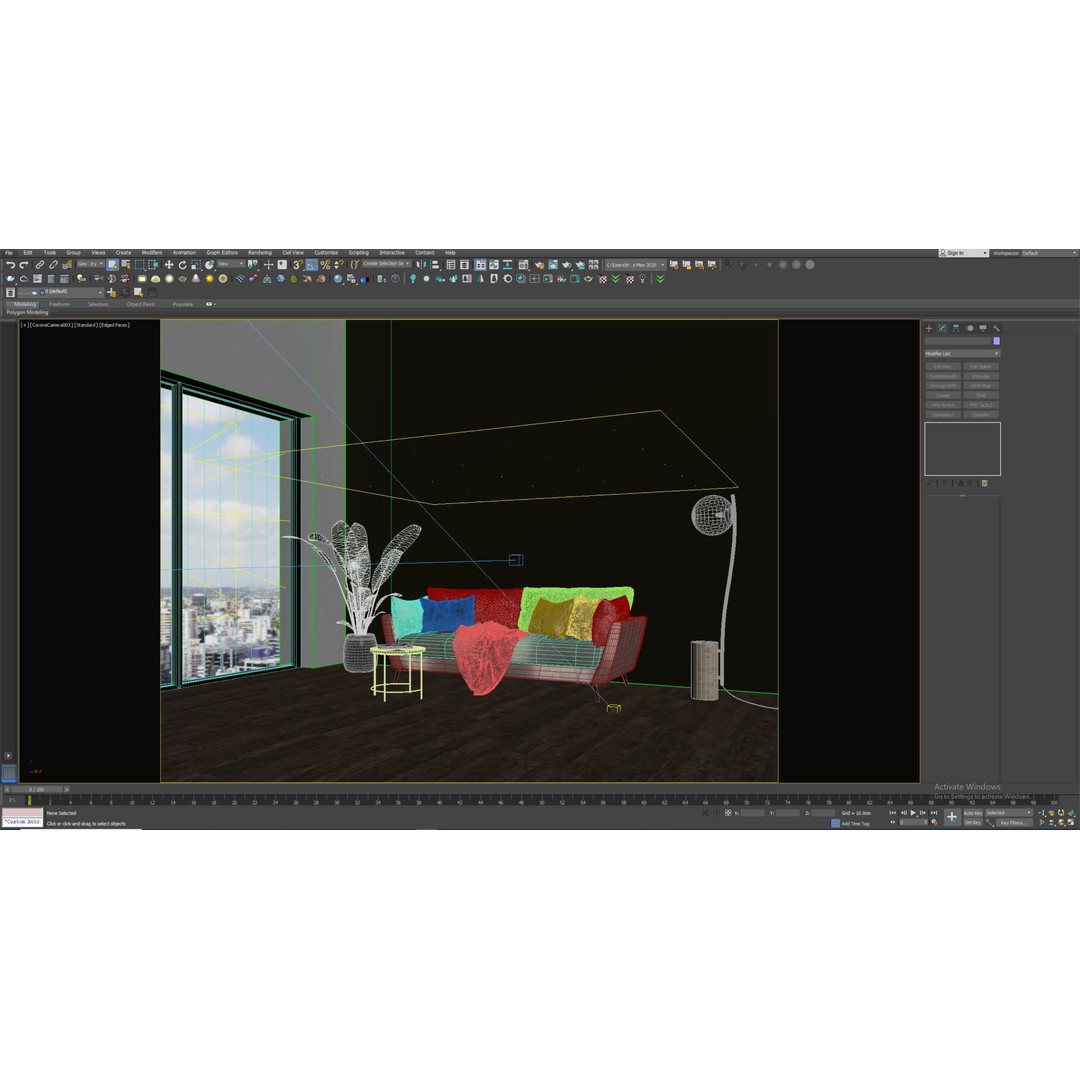Open the Create panel plus tab
The height and width of the screenshot is (1080, 1080).
[x=928, y=328]
